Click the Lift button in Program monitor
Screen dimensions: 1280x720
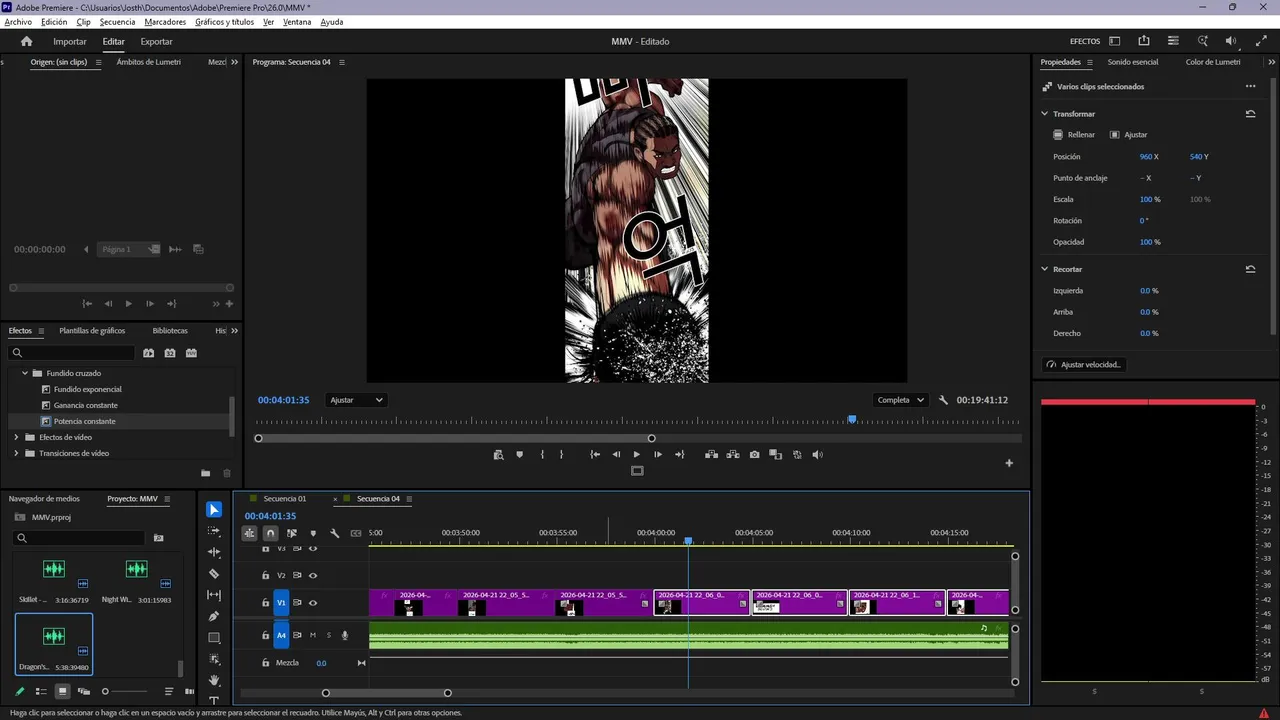click(x=711, y=455)
